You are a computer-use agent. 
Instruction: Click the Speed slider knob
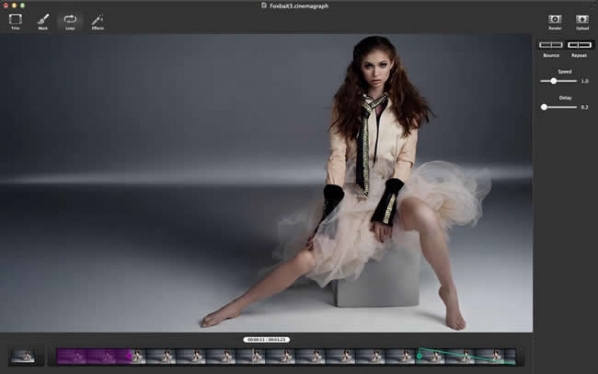coord(554,81)
